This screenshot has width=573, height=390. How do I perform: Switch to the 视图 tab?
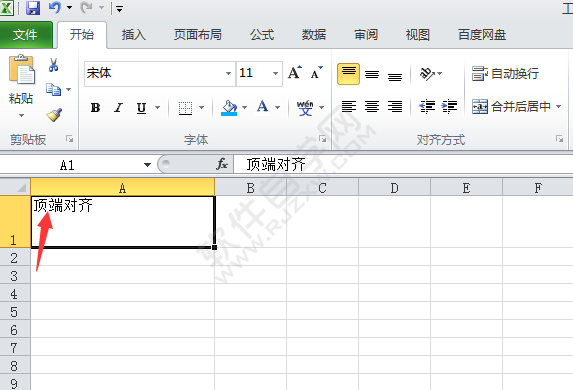click(418, 35)
